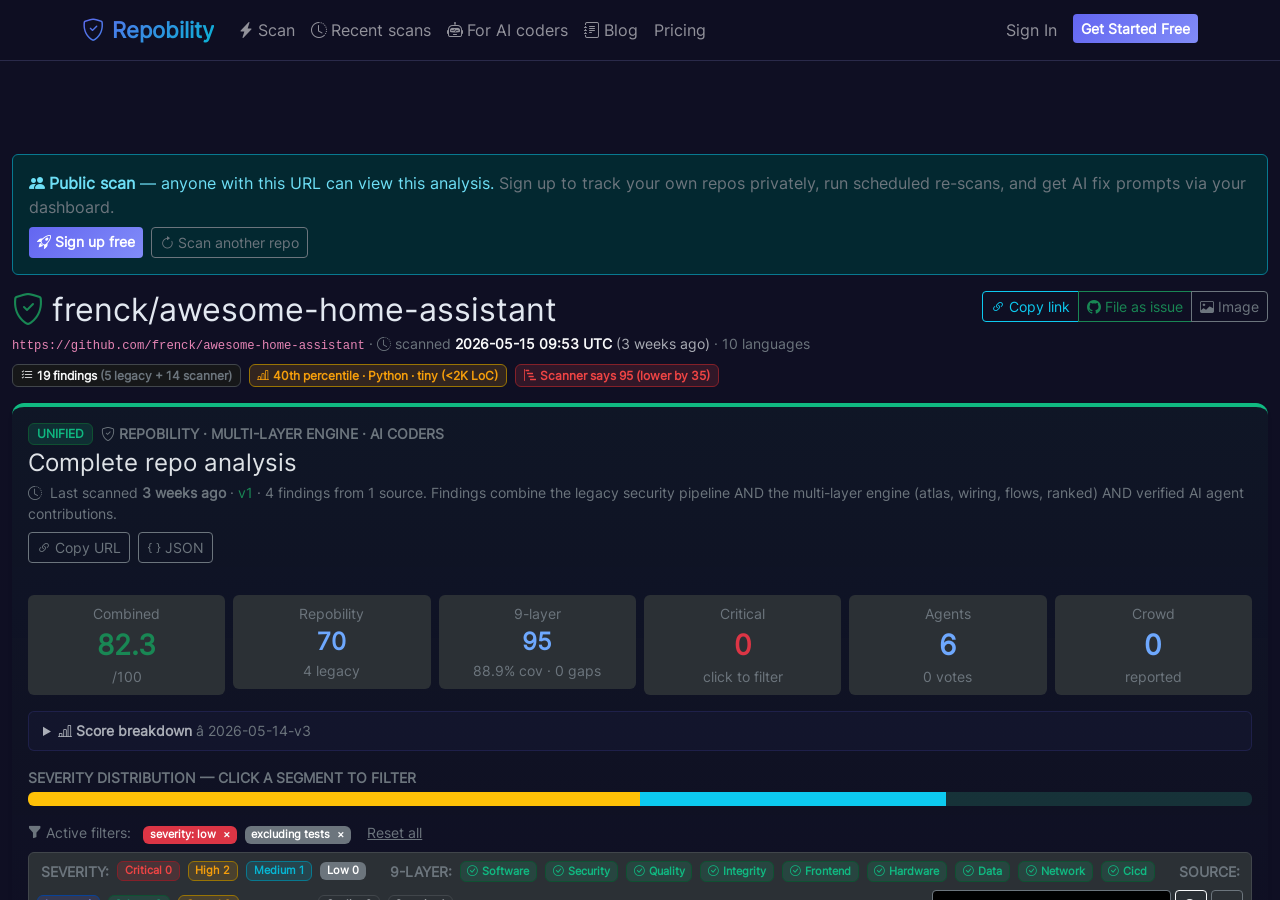Filter by the dark teal severity segment
The image size is (1280, 900).
click(x=1099, y=799)
